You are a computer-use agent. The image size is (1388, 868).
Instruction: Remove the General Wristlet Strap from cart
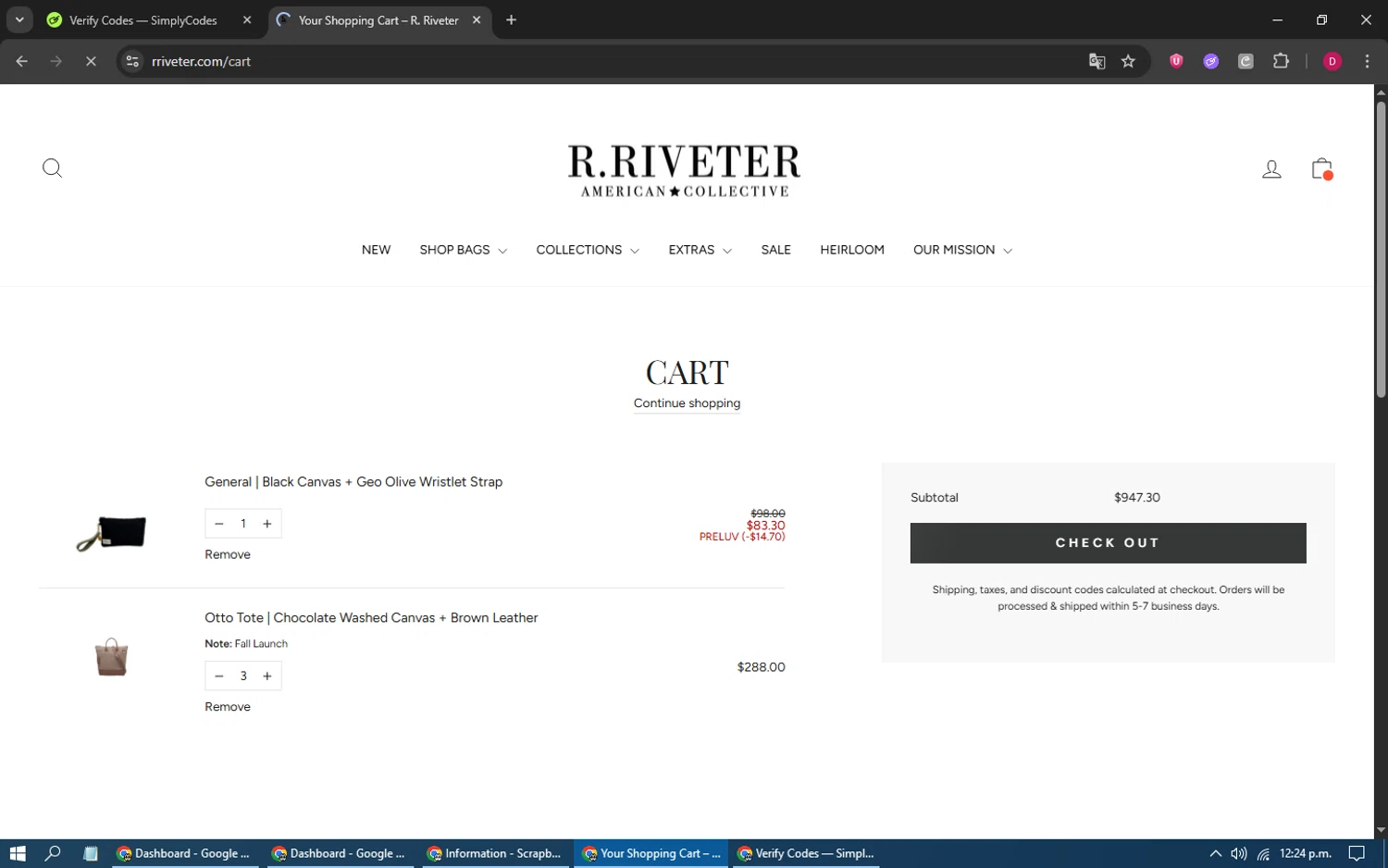[x=228, y=554]
